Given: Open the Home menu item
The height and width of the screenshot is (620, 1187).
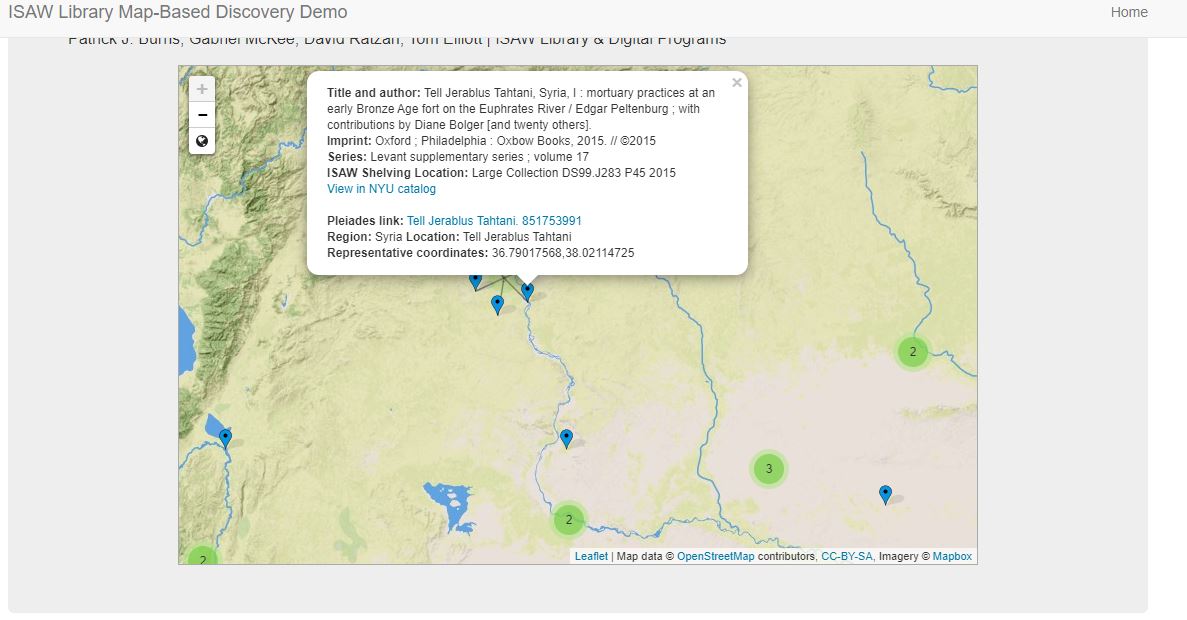Looking at the screenshot, I should (x=1129, y=12).
